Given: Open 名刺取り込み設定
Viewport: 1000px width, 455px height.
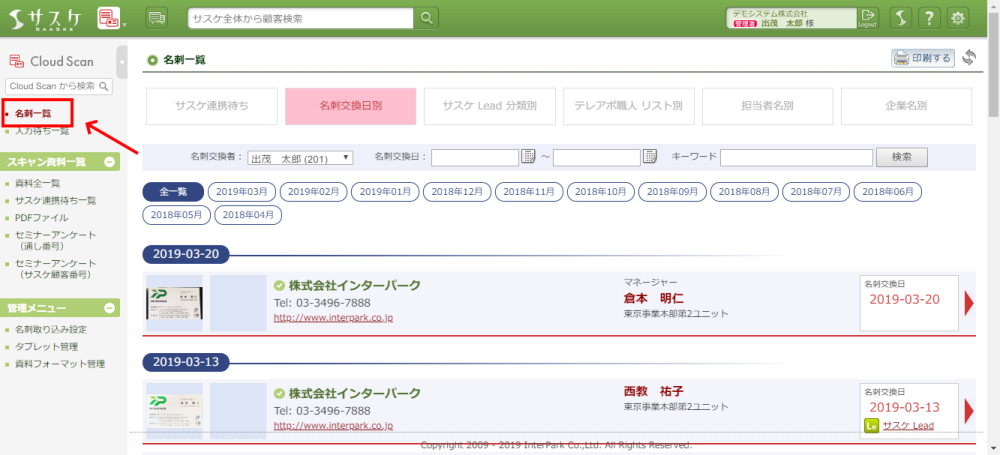Looking at the screenshot, I should pyautogui.click(x=51, y=329).
